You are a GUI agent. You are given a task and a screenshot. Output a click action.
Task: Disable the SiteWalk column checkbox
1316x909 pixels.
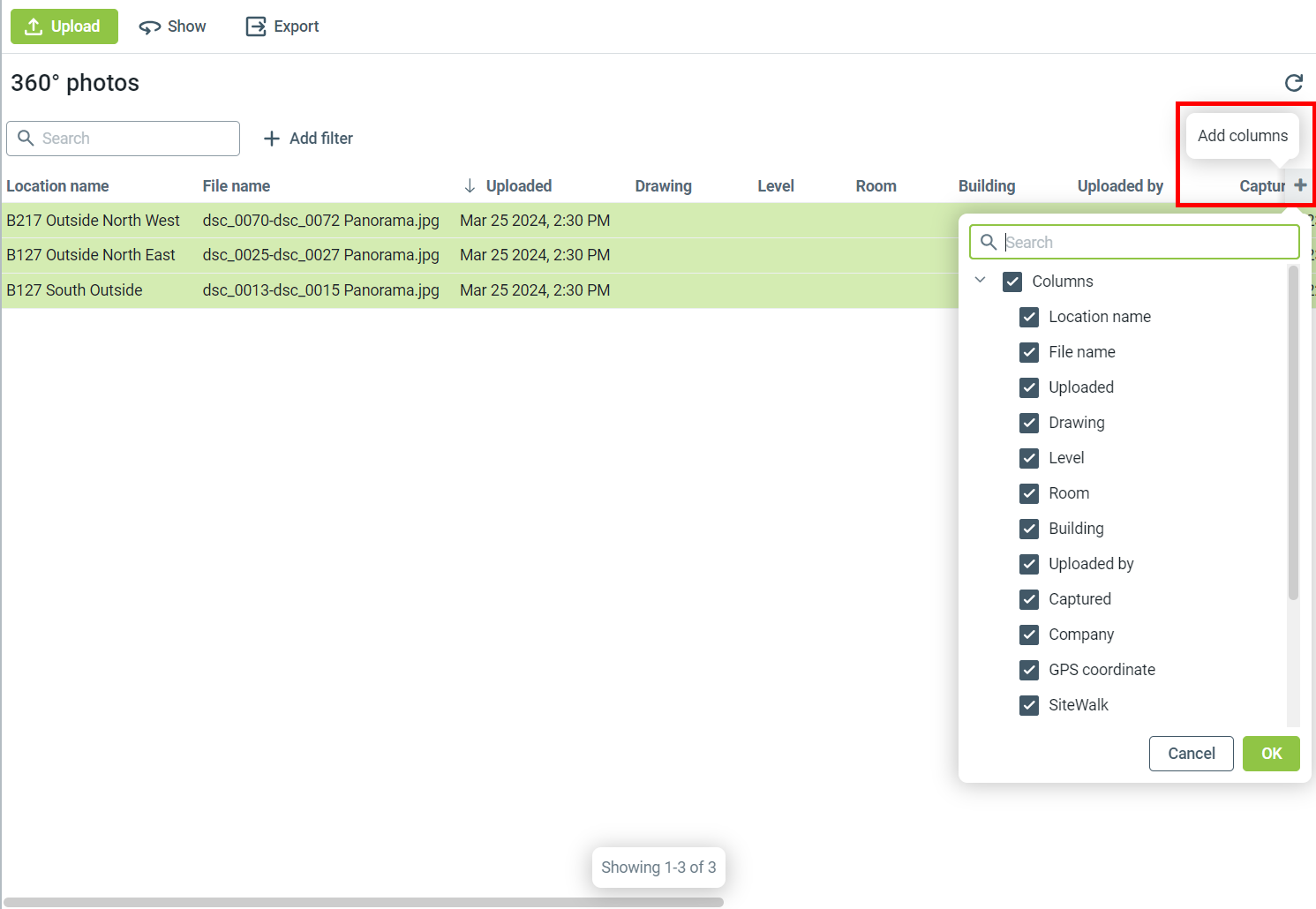(1029, 705)
